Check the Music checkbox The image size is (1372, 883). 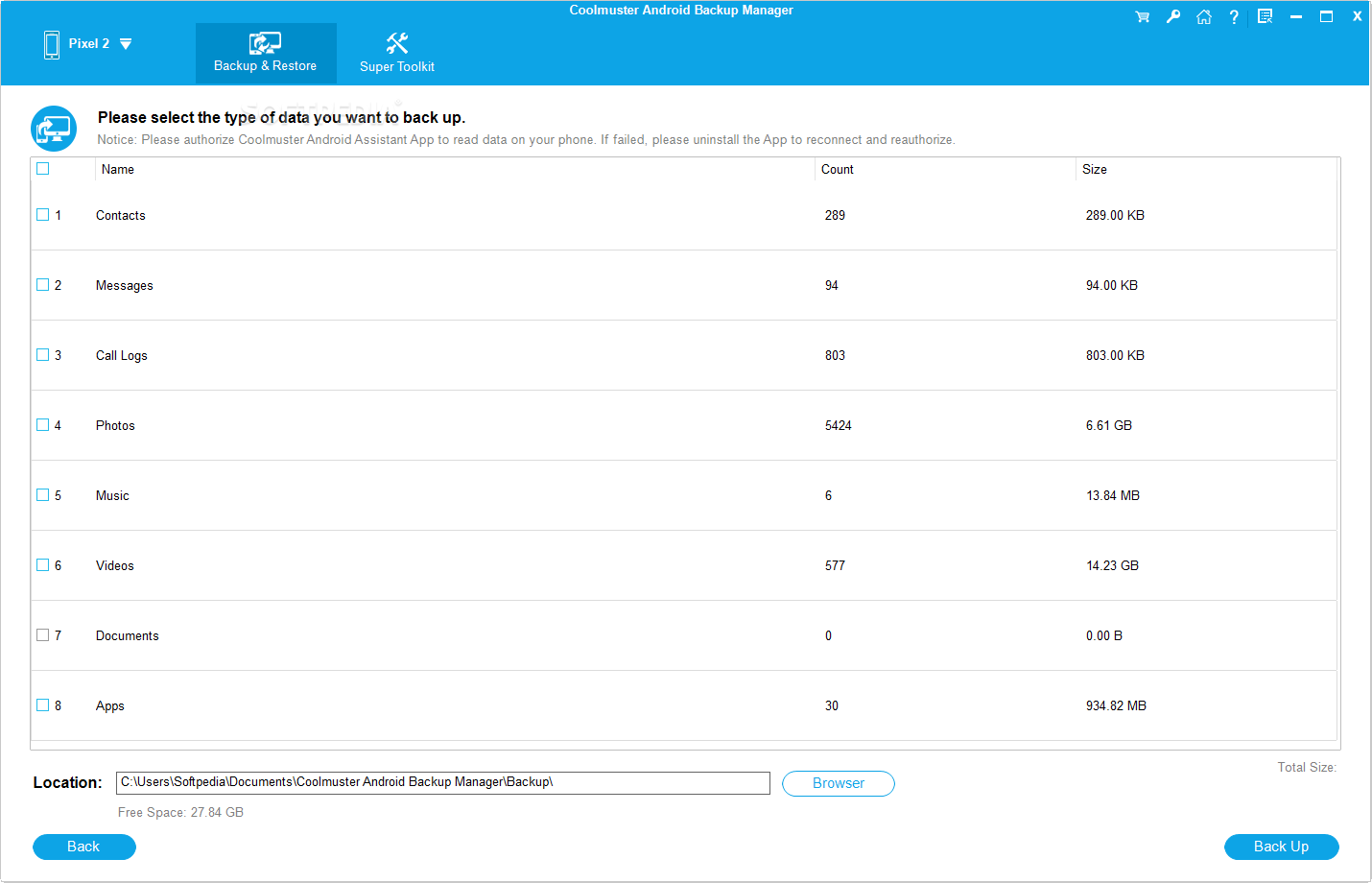(42, 495)
